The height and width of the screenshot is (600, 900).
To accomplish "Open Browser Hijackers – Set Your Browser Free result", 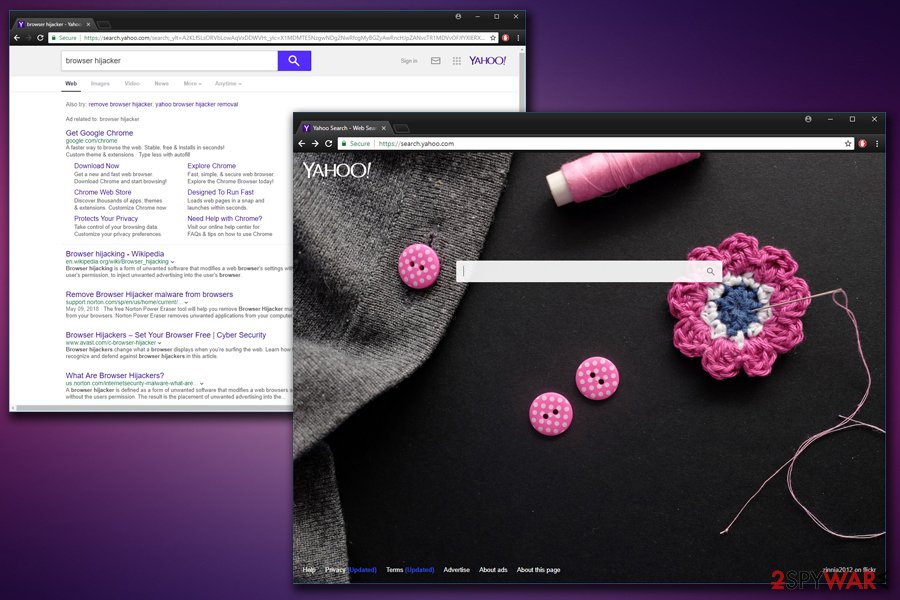I will pyautogui.click(x=166, y=335).
